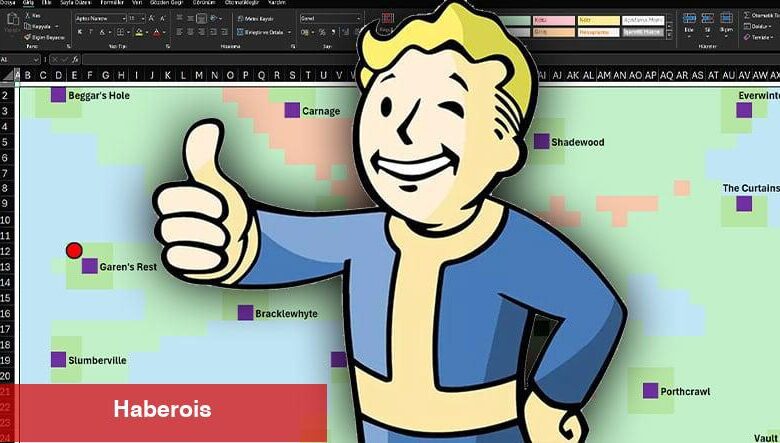This screenshot has height=443, width=780.
Task: Click the Doldur fill icon
Action: click(747, 26)
